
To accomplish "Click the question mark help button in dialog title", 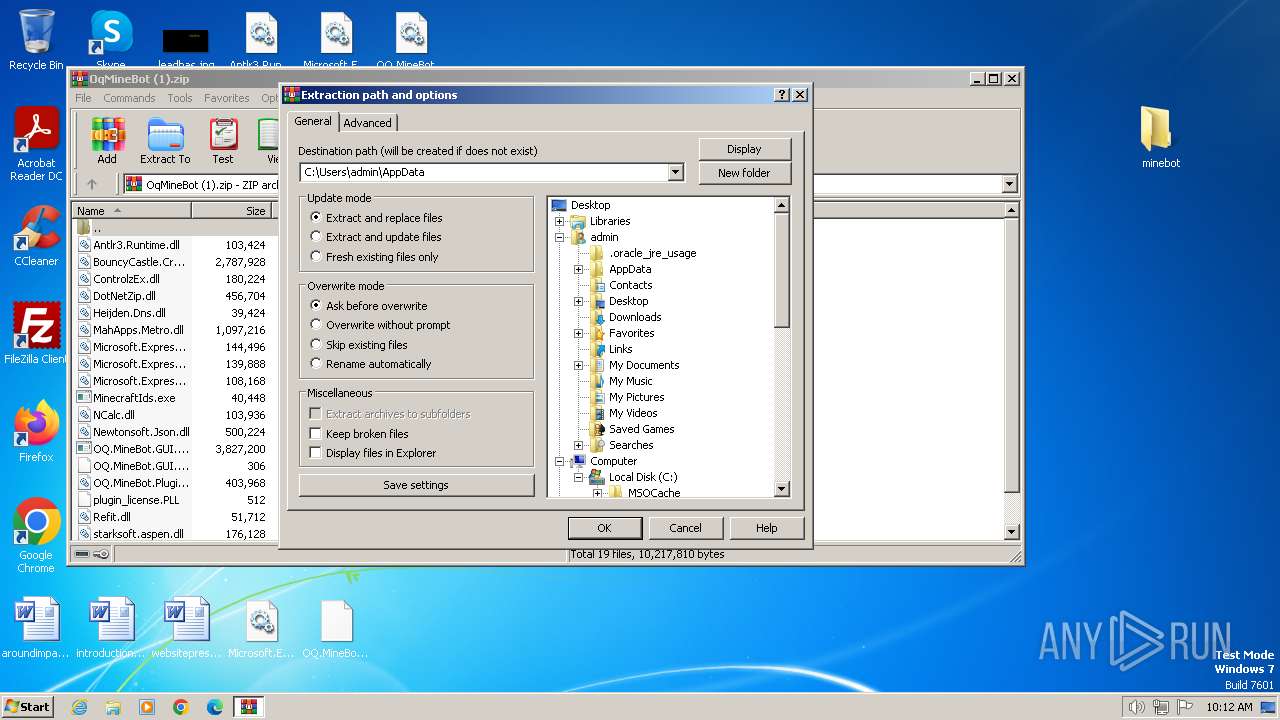I will coord(782,95).
